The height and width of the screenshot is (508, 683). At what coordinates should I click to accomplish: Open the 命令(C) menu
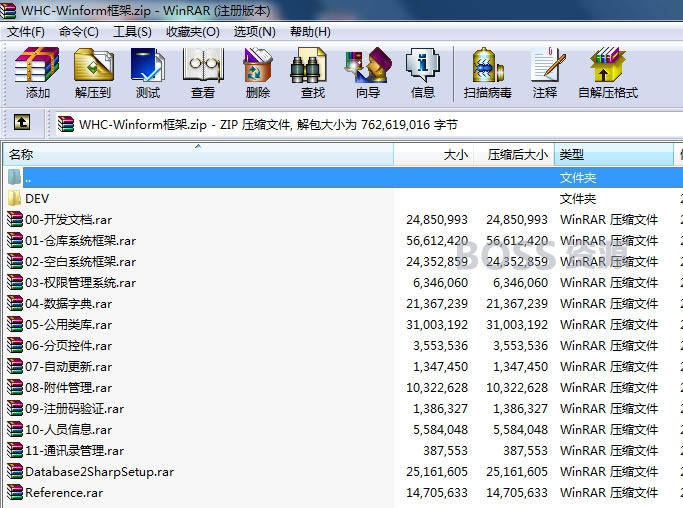coord(79,32)
